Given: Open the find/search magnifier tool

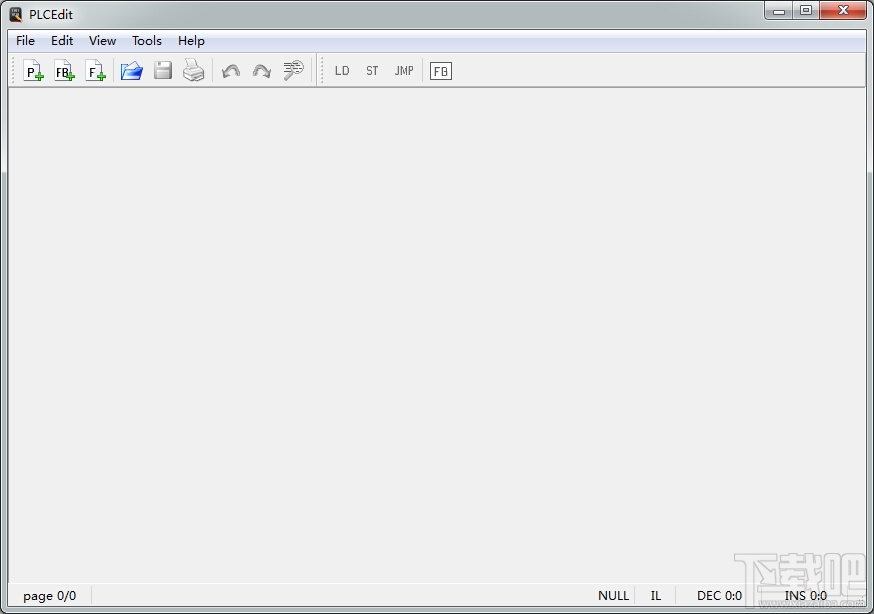Looking at the screenshot, I should tap(293, 71).
